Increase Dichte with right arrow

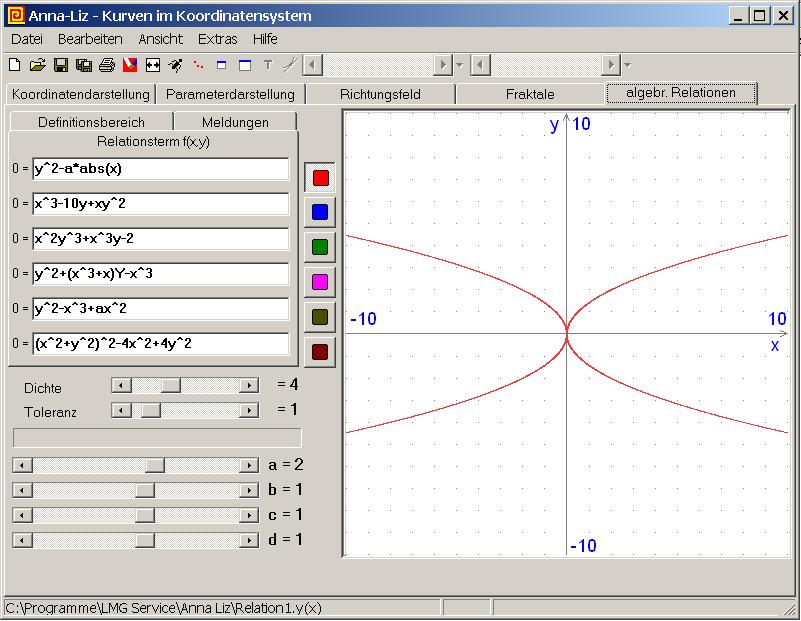[x=248, y=385]
